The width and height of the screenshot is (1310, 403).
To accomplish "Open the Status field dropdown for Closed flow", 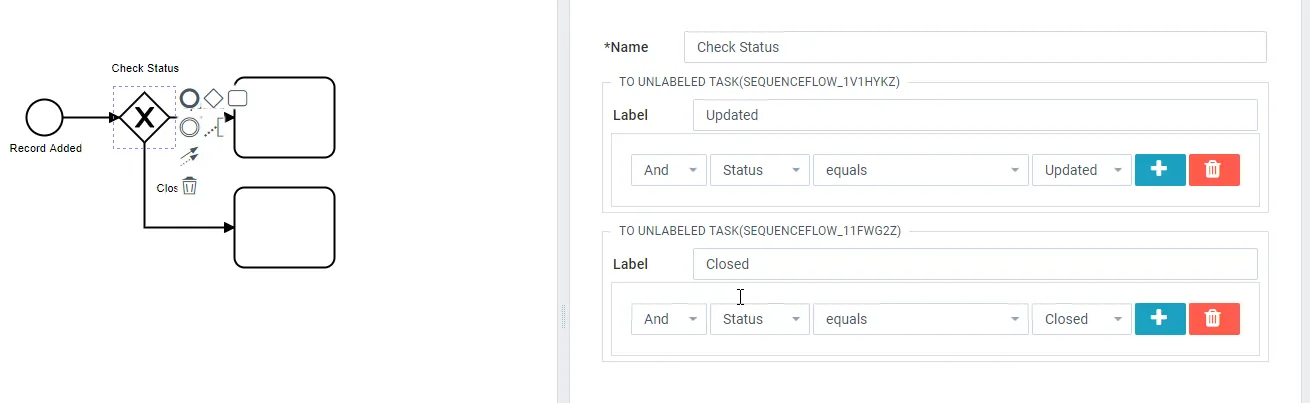I will [759, 319].
